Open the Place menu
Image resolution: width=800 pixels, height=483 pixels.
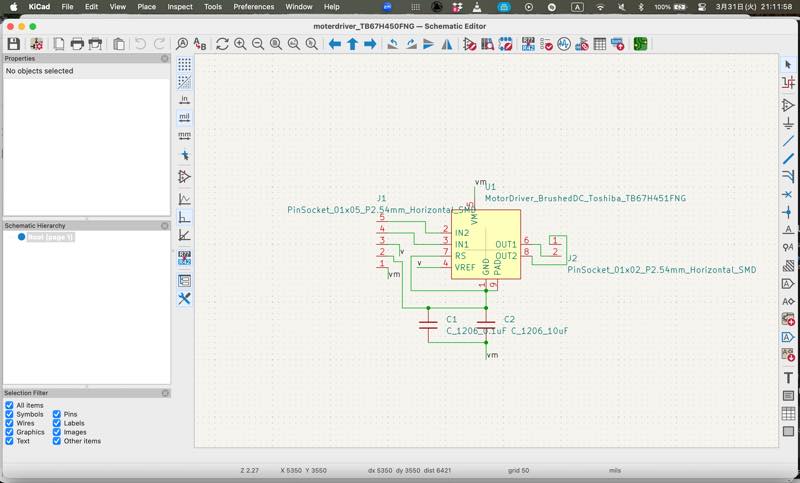coord(146,7)
